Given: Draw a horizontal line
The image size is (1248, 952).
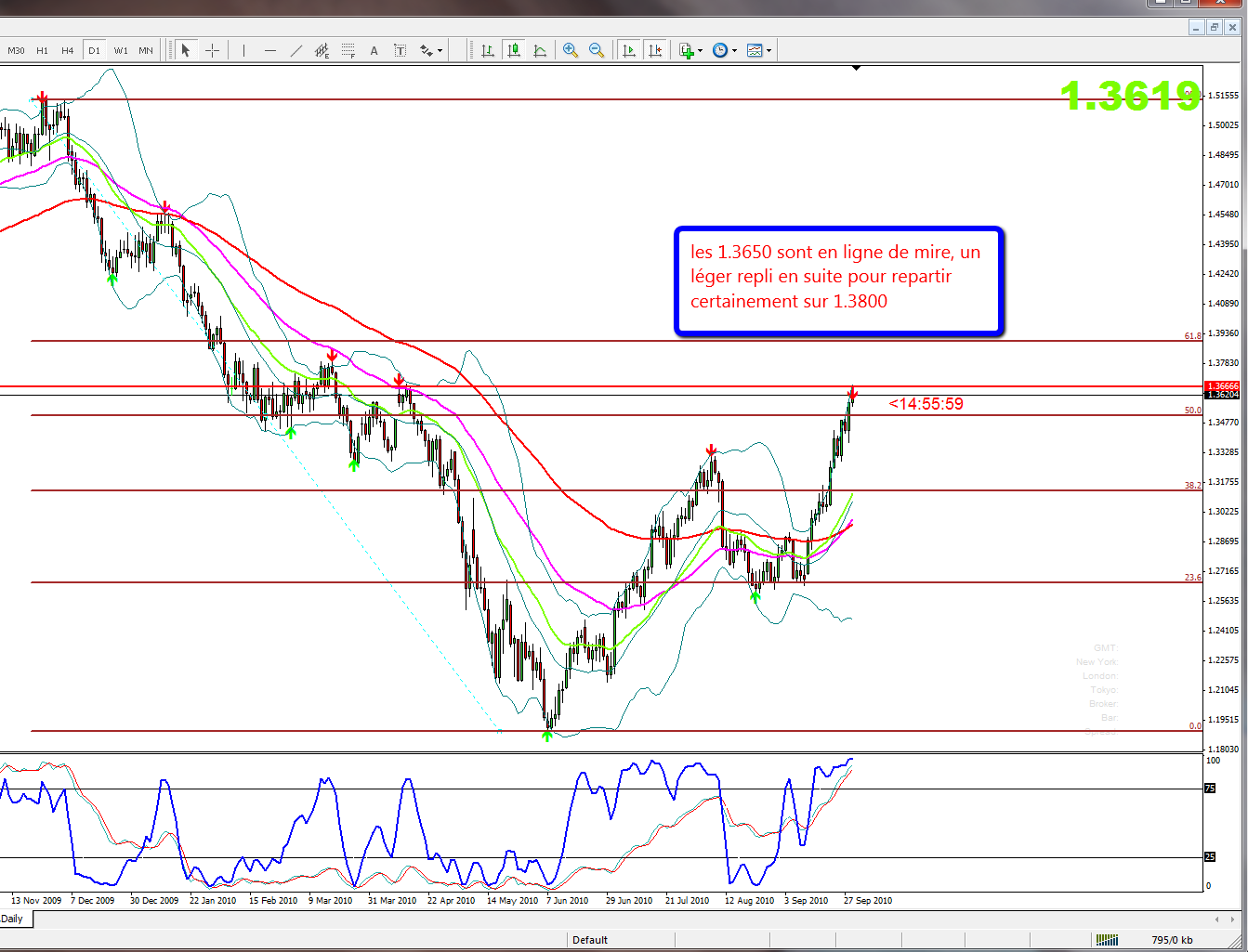Looking at the screenshot, I should 270,50.
